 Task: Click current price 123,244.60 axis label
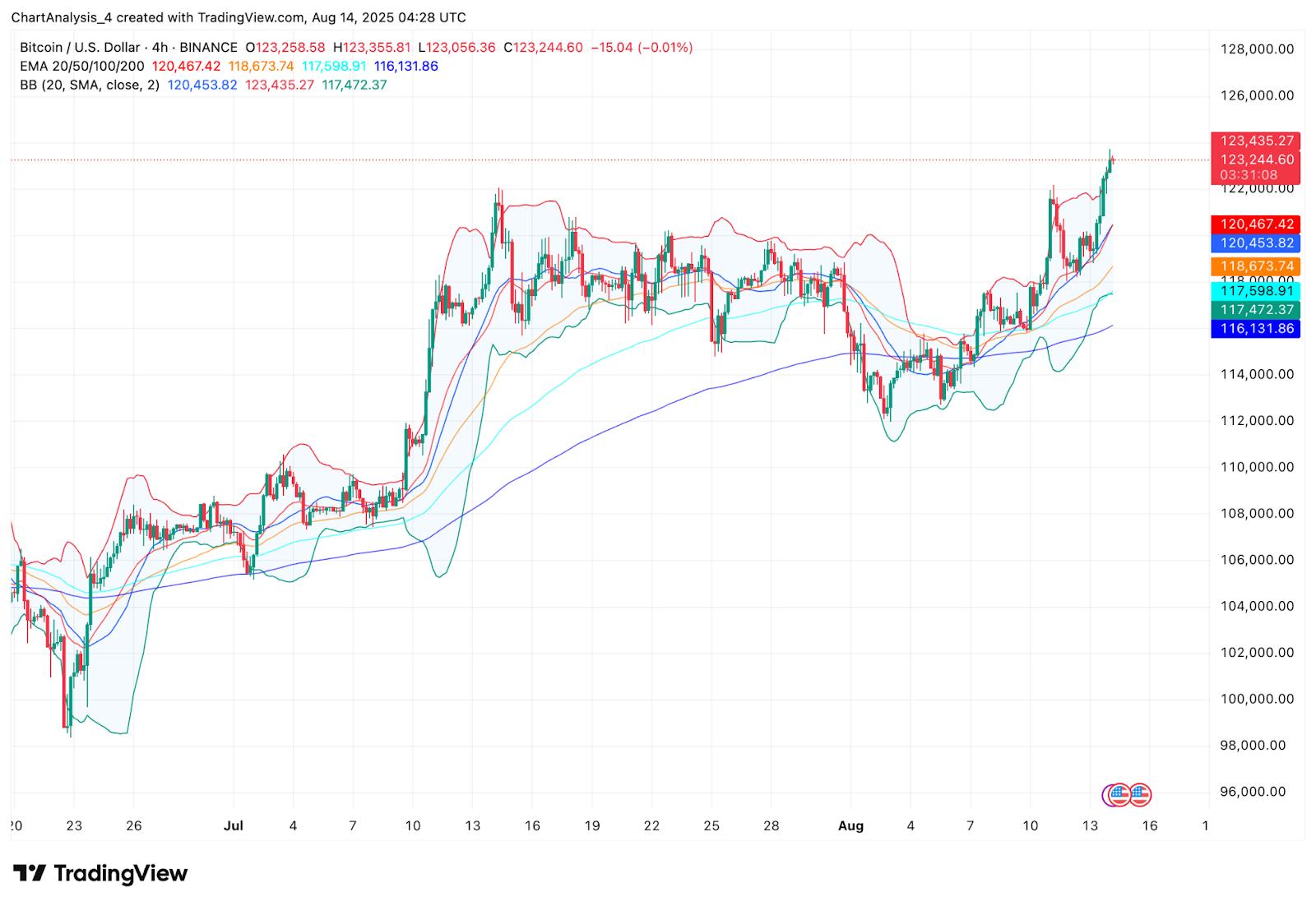[1255, 159]
